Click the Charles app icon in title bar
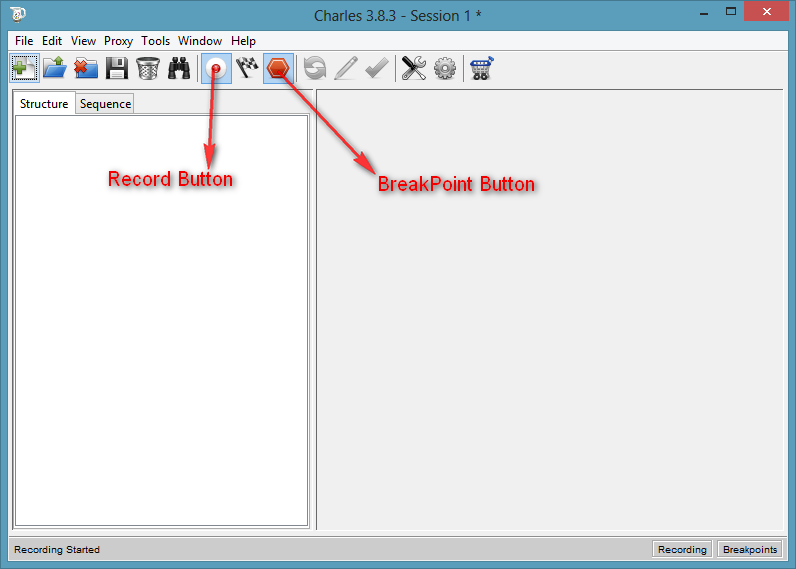The width and height of the screenshot is (796, 569). coord(18,14)
